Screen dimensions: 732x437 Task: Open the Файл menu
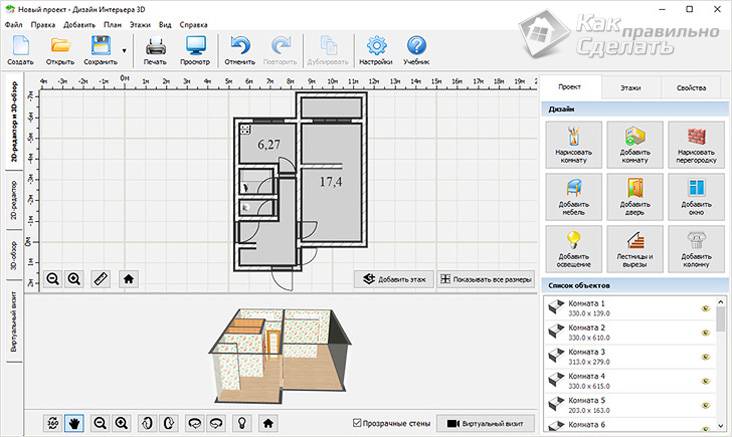tap(14, 25)
